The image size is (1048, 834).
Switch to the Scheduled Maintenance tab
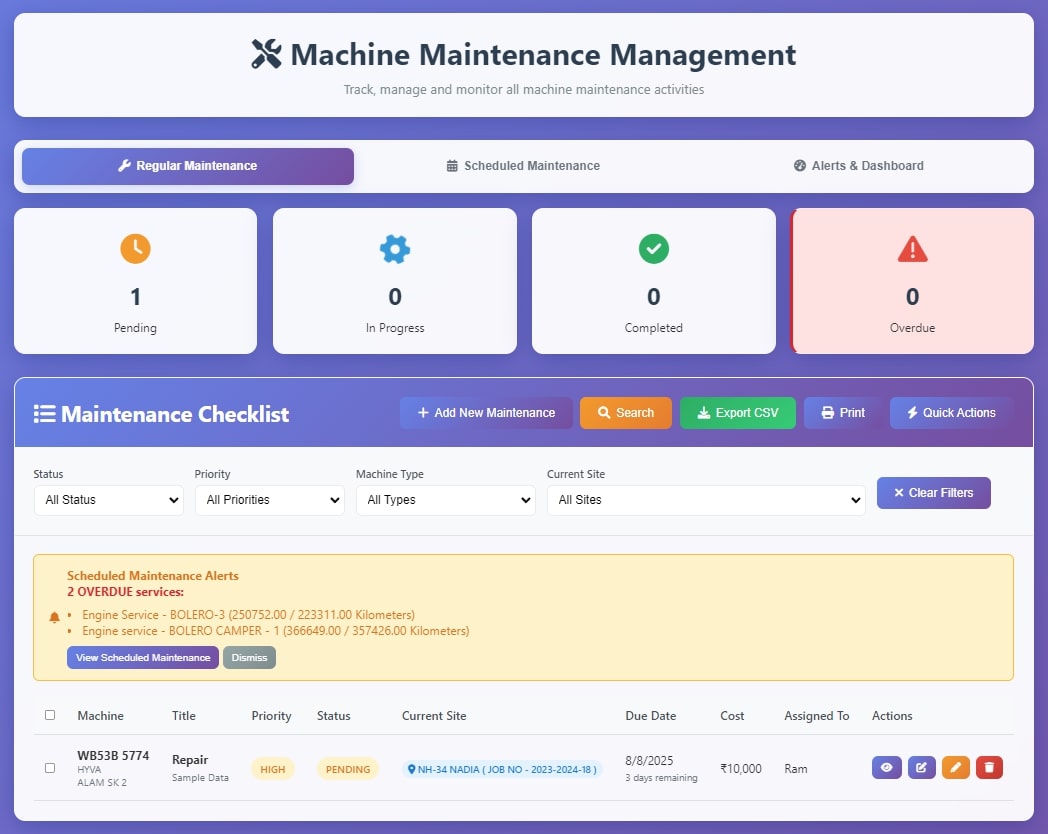[x=523, y=166]
